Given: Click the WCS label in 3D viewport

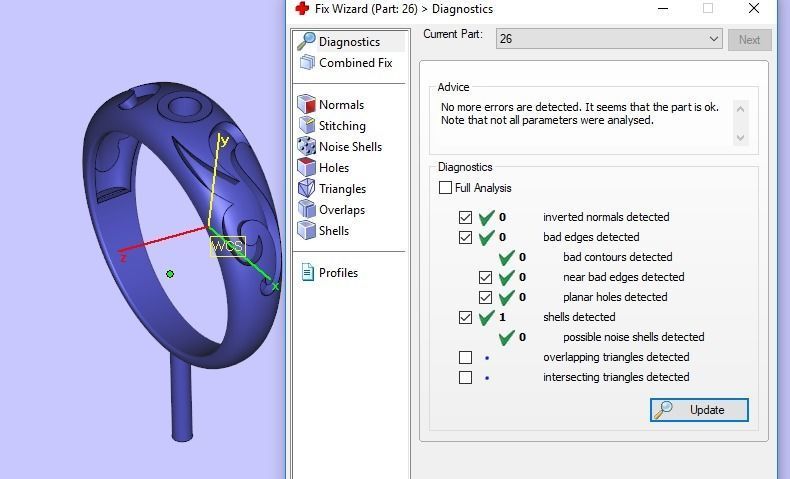Looking at the screenshot, I should [x=227, y=246].
